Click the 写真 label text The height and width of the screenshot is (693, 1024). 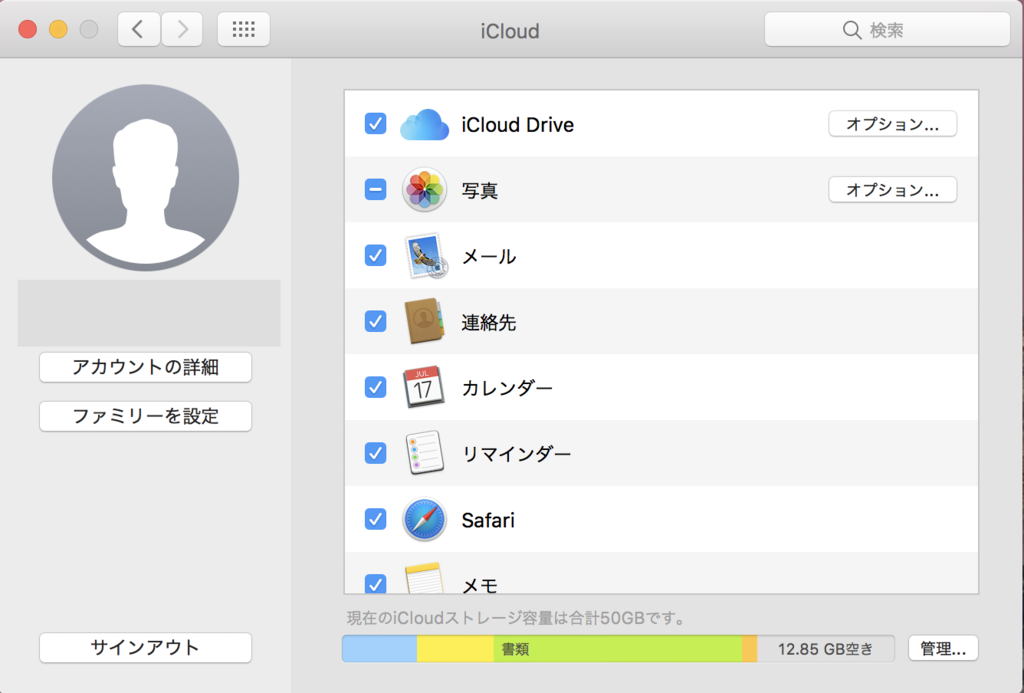tap(480, 191)
